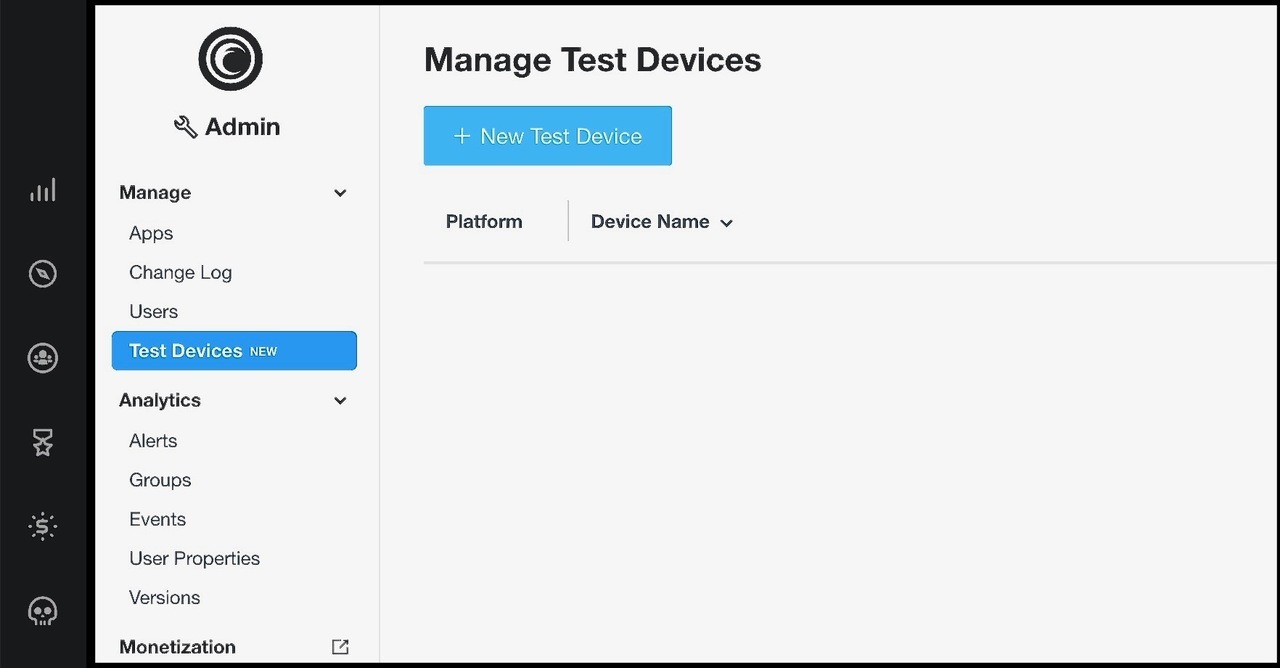Open the Alerts analytics link

pyautogui.click(x=153, y=440)
